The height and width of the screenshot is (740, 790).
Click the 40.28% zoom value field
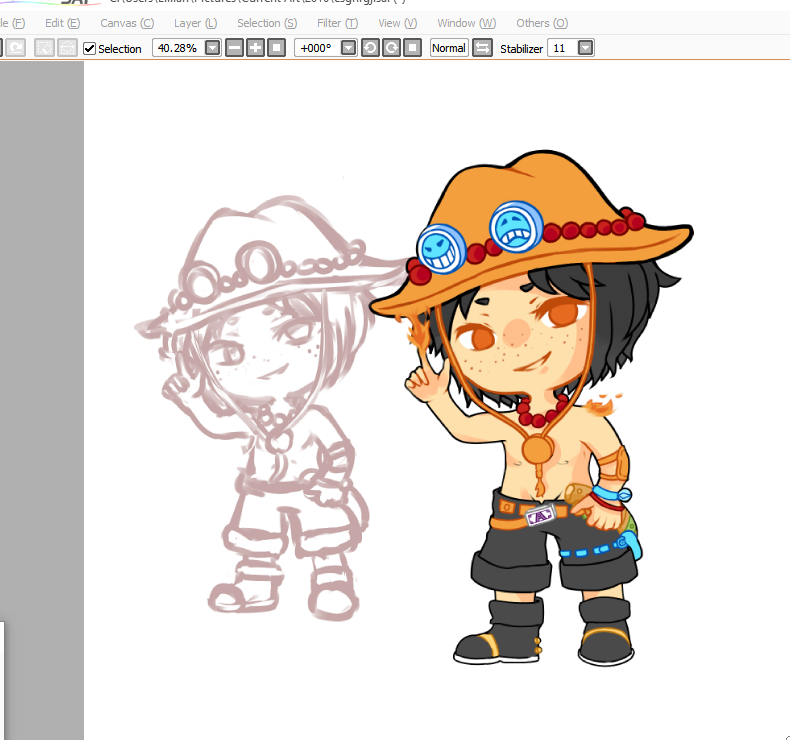click(x=179, y=48)
